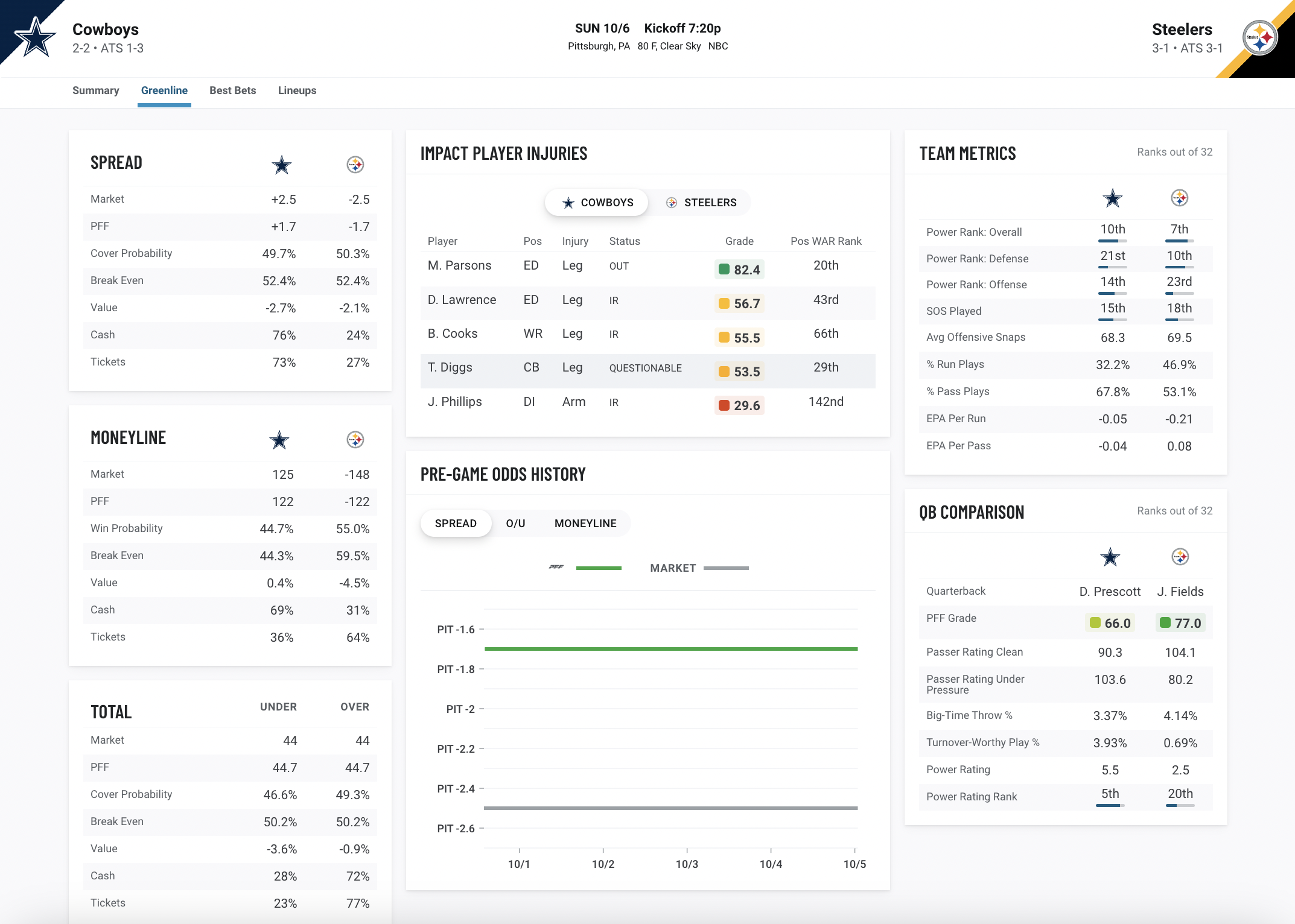Select Cowboys injuries toggle
Viewport: 1295px width, 924px height.
click(x=597, y=203)
